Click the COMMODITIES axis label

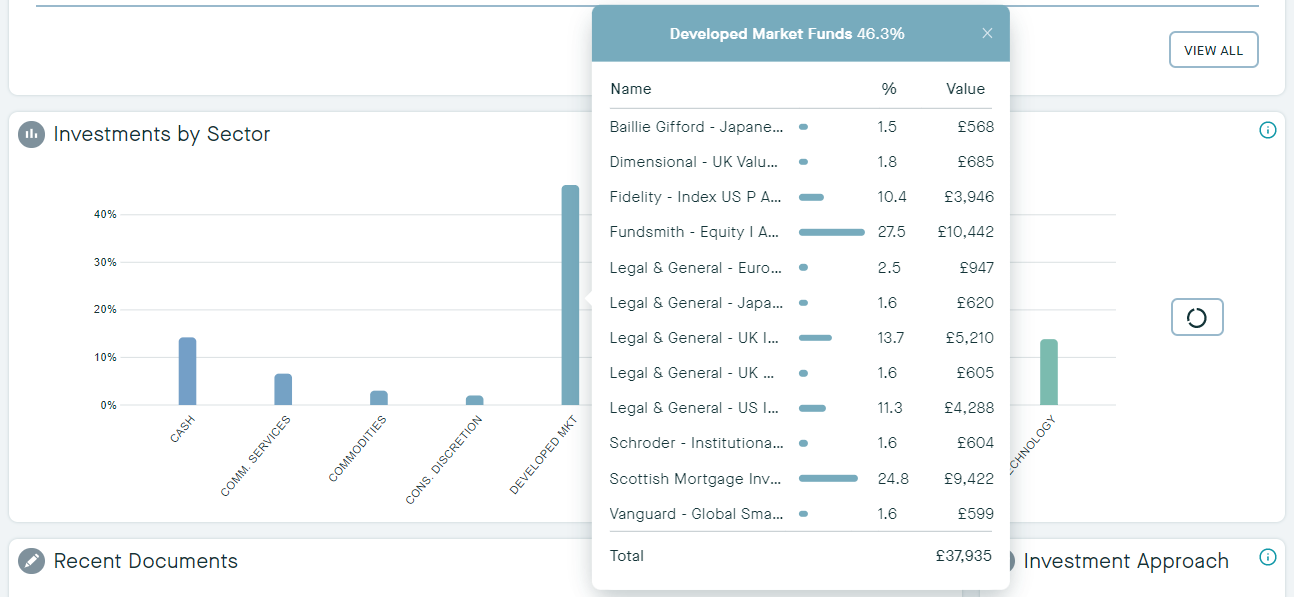point(357,449)
